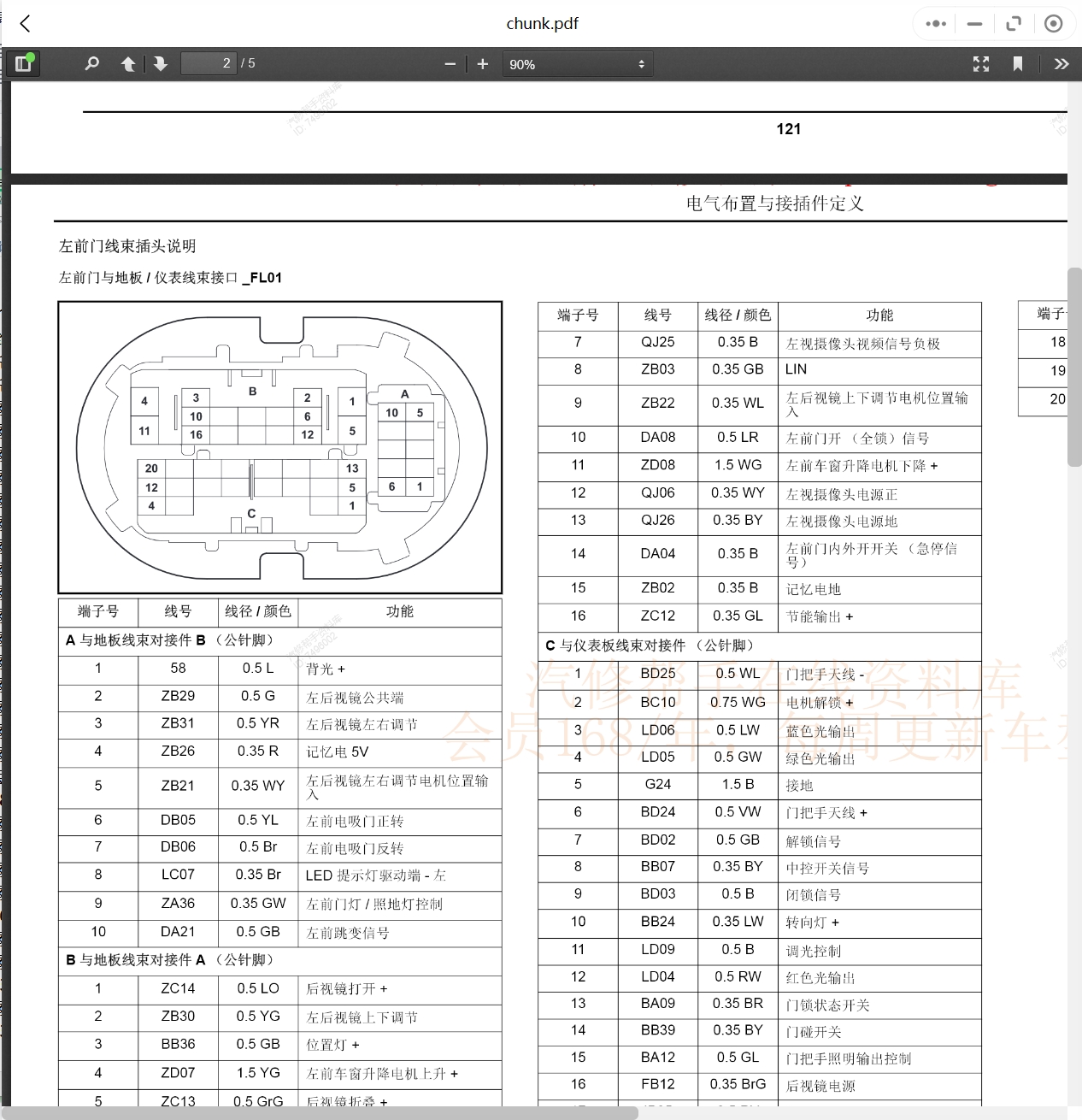1082x1120 pixels.
Task: Open the zoom percentage selector
Action: [x=578, y=63]
